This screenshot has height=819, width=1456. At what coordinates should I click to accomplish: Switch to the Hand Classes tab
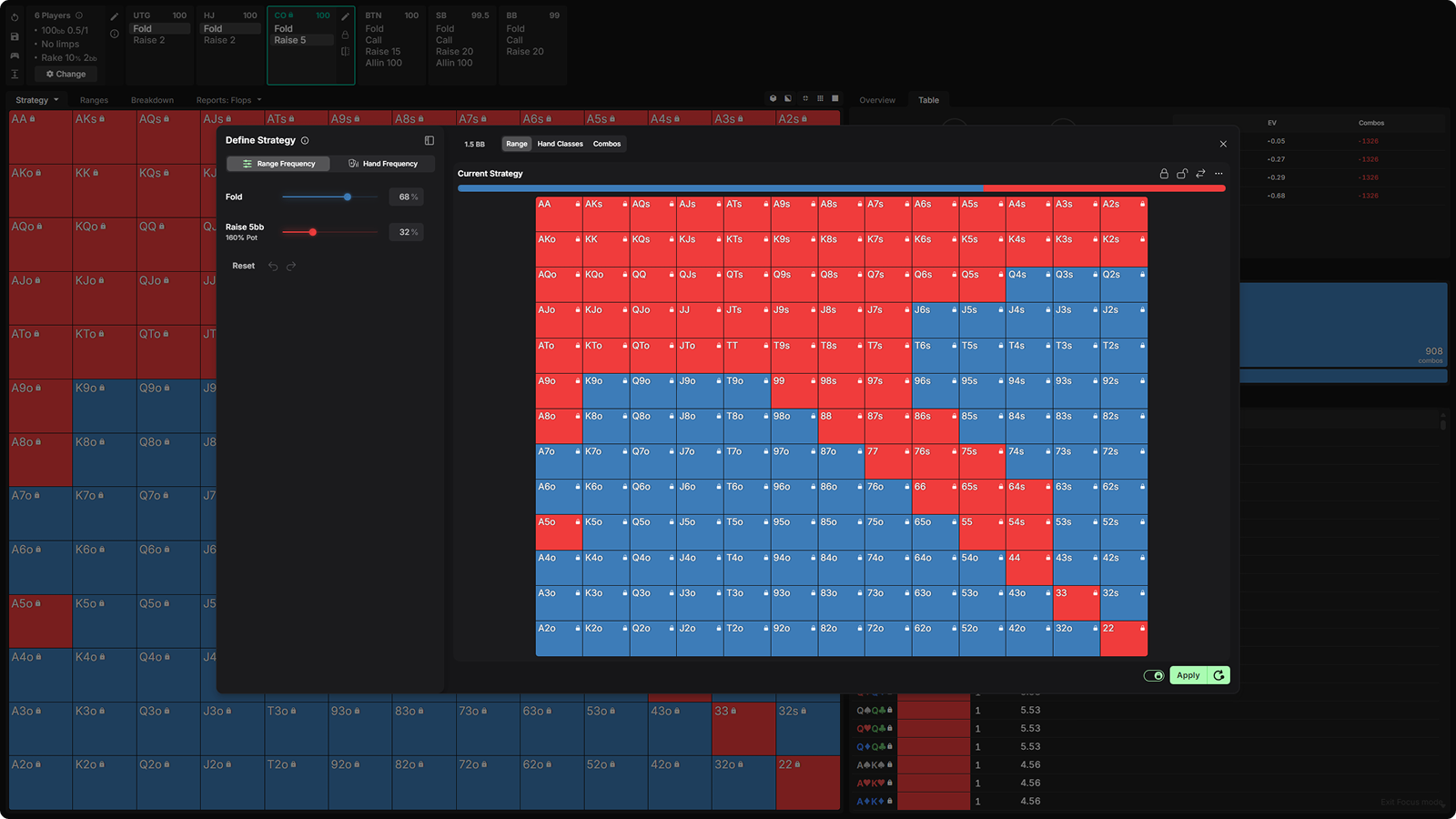(560, 144)
